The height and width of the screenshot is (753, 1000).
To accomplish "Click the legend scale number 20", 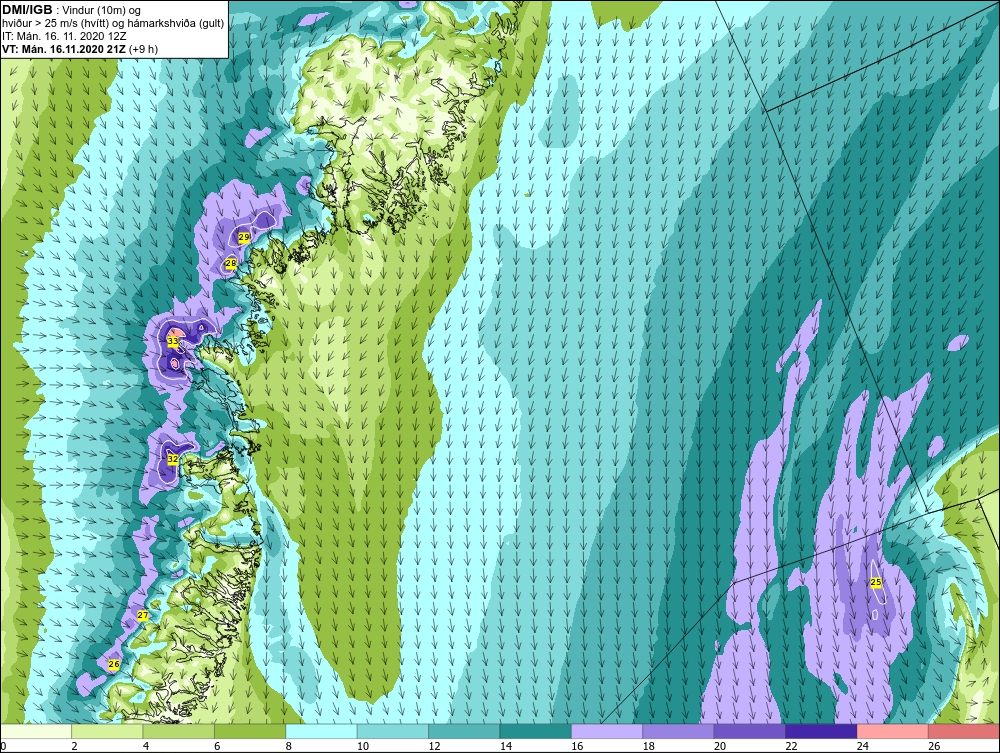I will coord(720,746).
